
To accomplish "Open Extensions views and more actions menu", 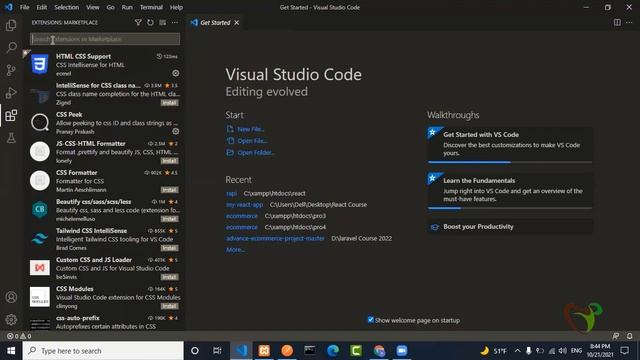I will [175, 22].
